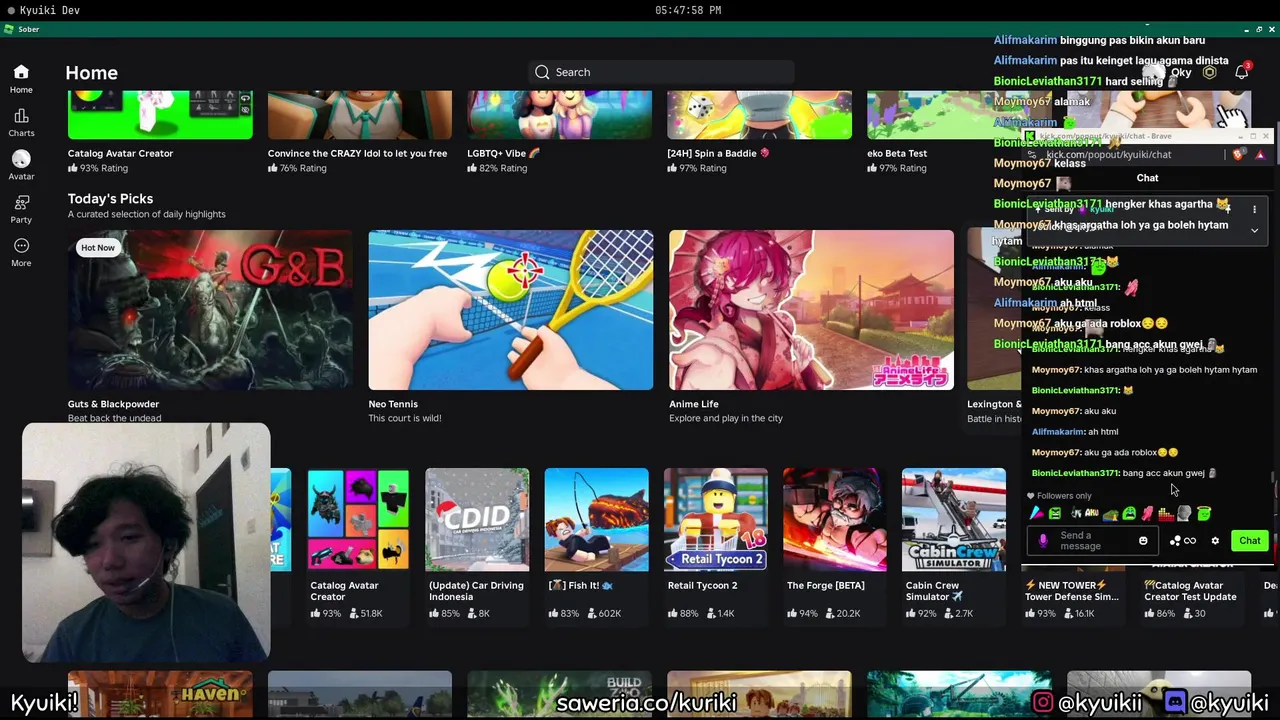Click Followers only label in chat
Screen dimensions: 1280x720
click(x=1064, y=496)
